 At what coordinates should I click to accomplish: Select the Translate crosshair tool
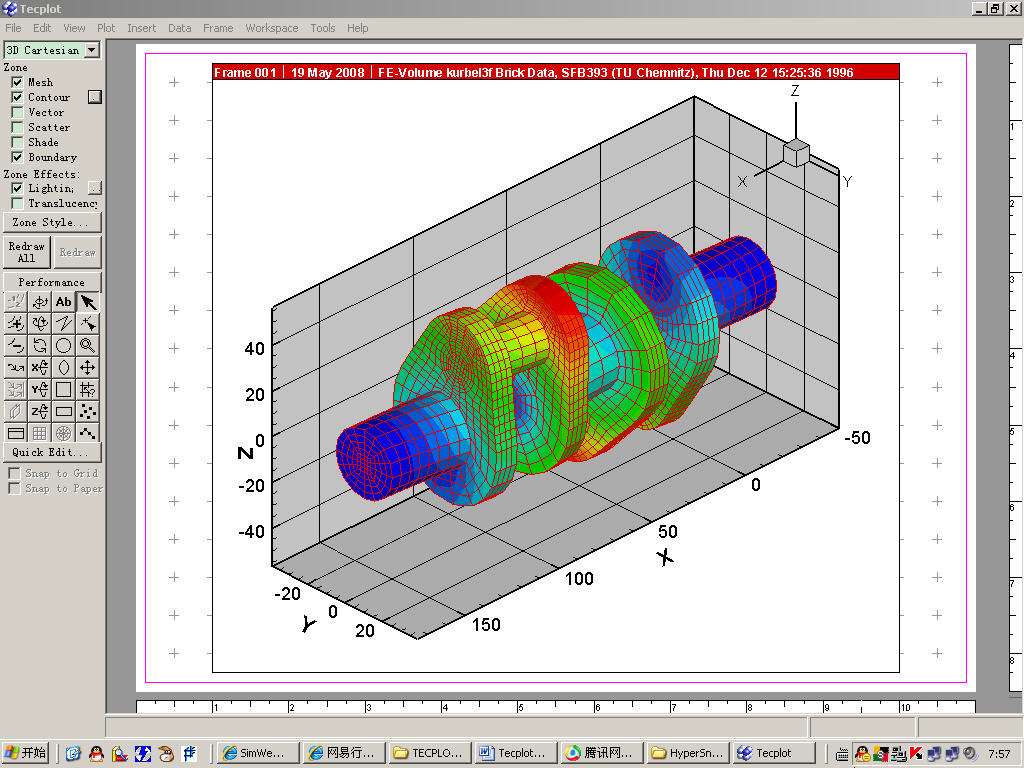[x=87, y=367]
